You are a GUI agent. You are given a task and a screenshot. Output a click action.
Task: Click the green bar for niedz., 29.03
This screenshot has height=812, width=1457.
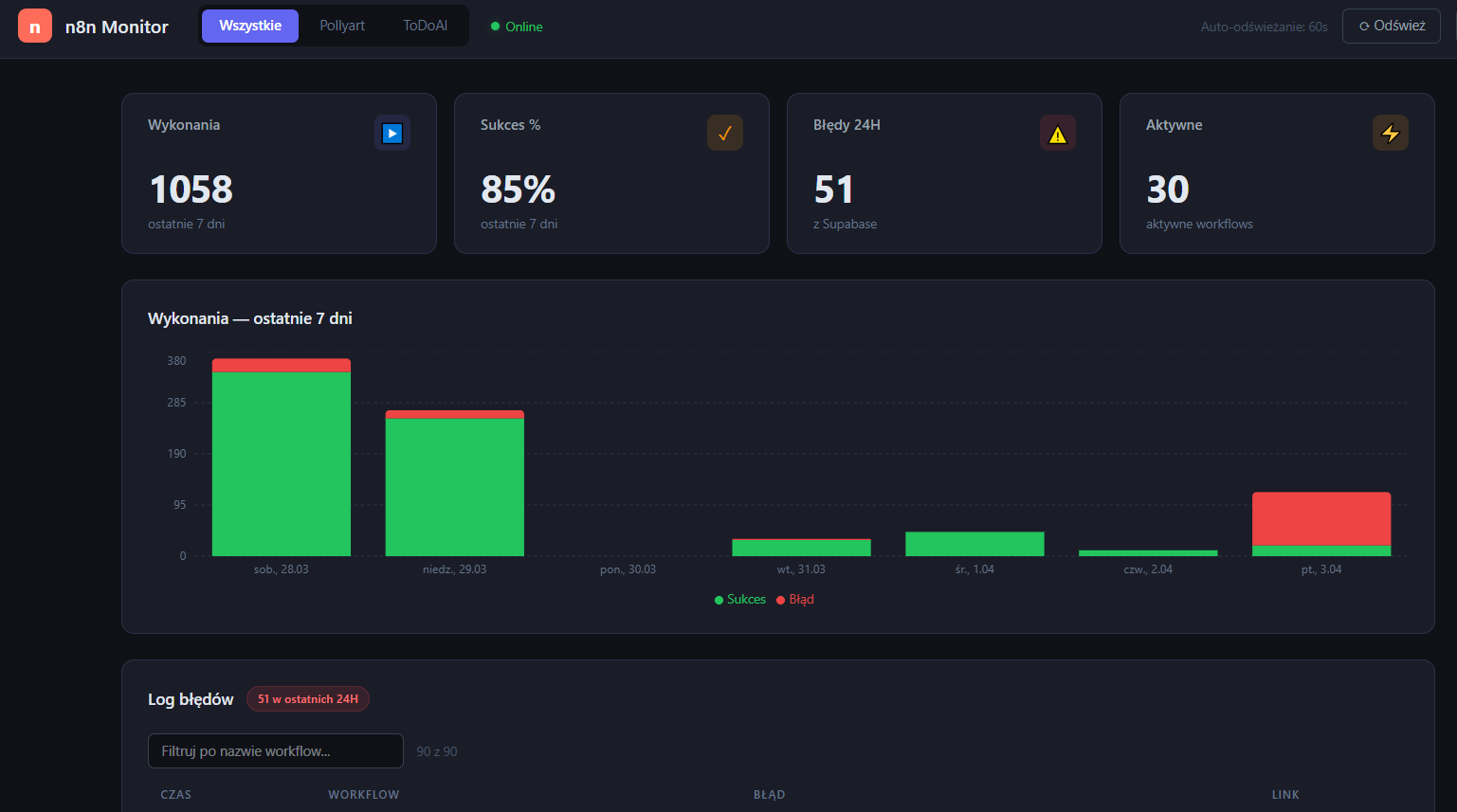coord(455,487)
